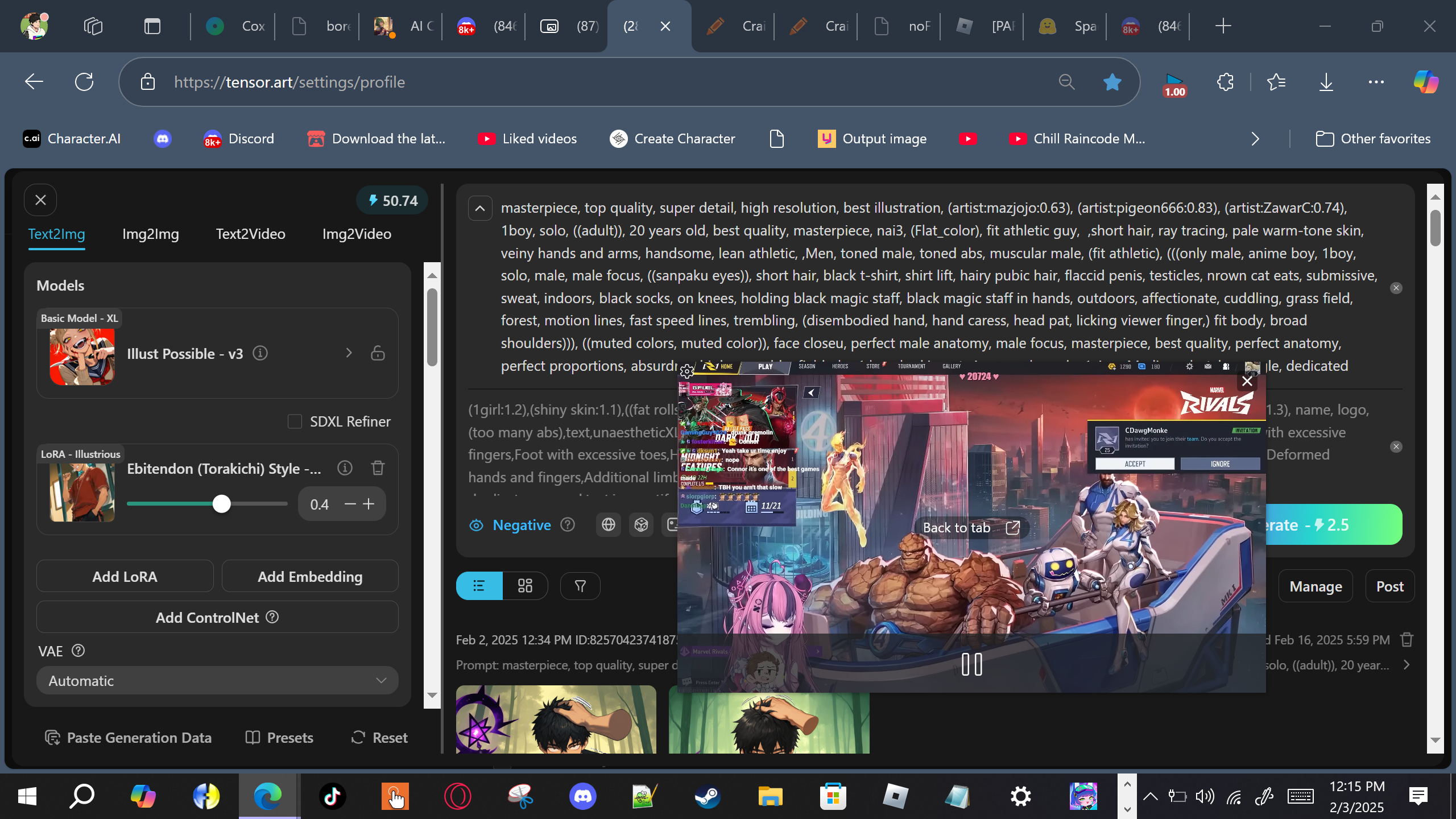Click the Add Embedding button
Screen dimensions: 1456x819
(x=310, y=576)
